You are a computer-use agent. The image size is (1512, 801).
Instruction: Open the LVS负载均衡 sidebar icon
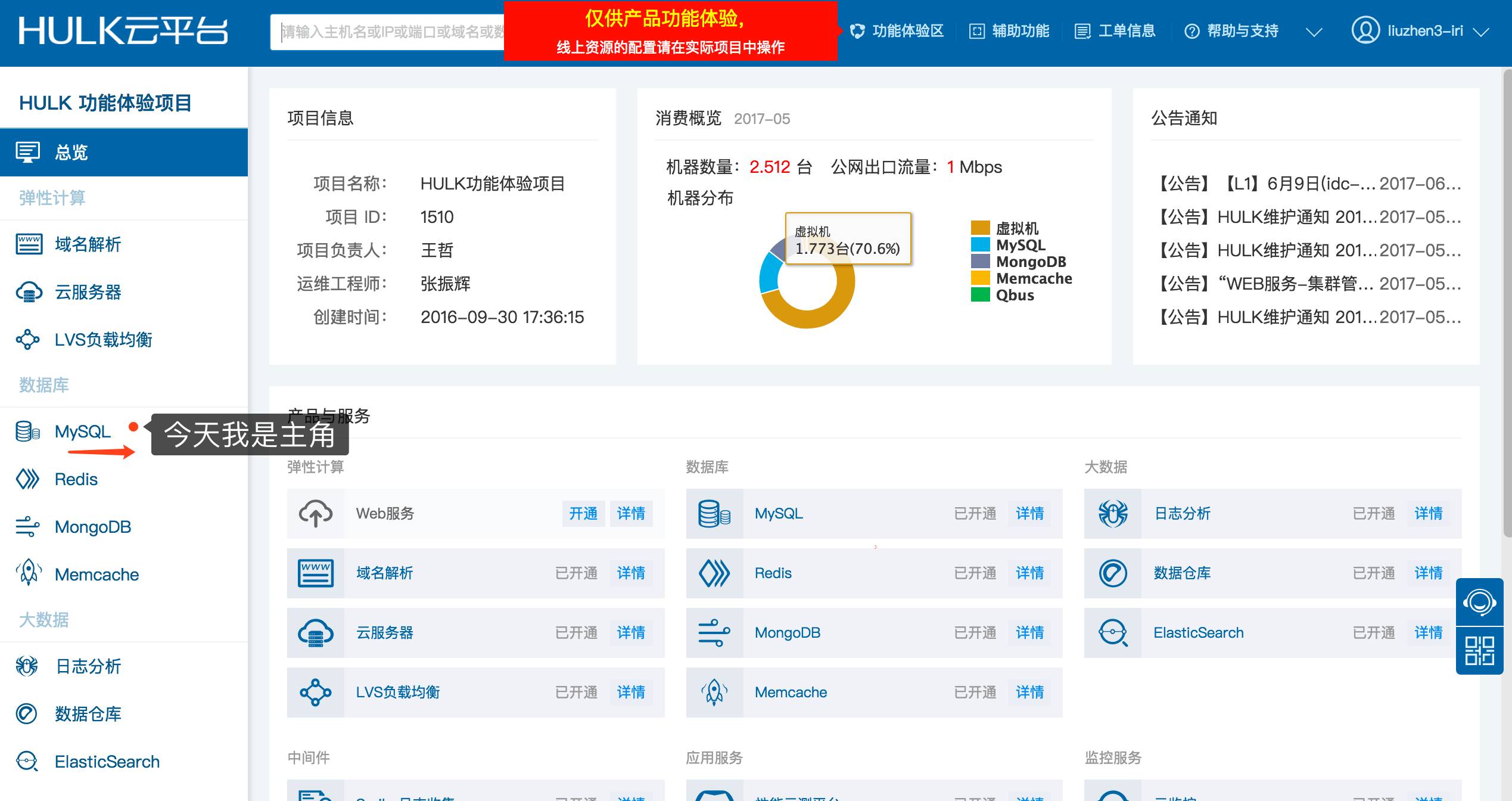point(27,340)
